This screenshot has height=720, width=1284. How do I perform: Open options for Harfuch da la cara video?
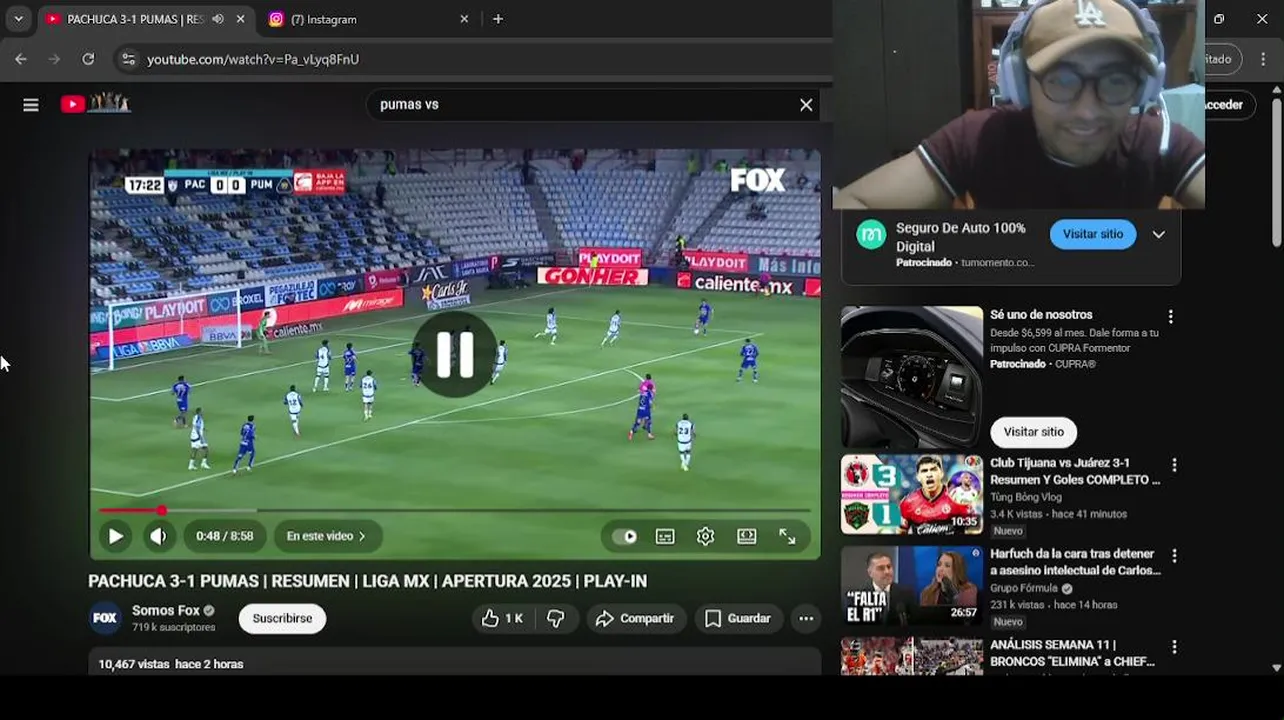pyautogui.click(x=1174, y=556)
